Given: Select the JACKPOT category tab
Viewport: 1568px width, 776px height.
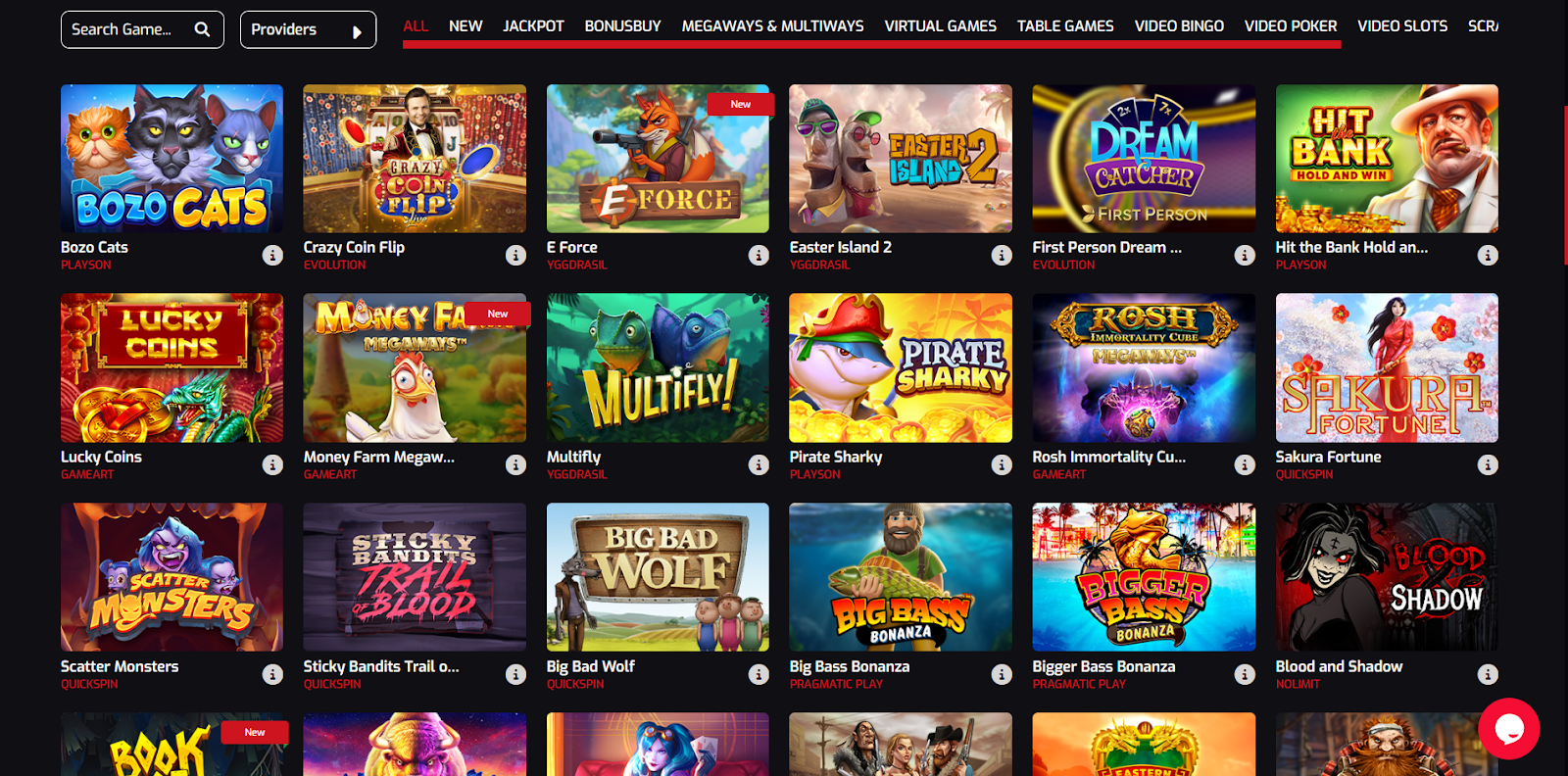Looking at the screenshot, I should pyautogui.click(x=533, y=26).
